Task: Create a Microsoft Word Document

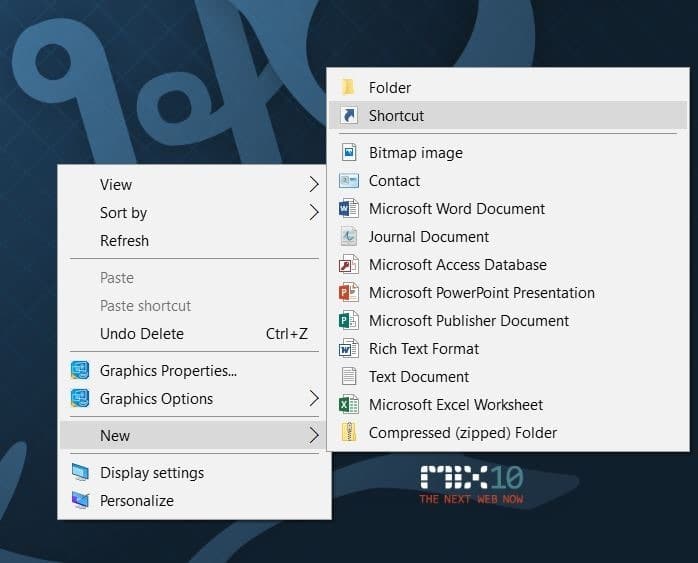Action: point(508,208)
